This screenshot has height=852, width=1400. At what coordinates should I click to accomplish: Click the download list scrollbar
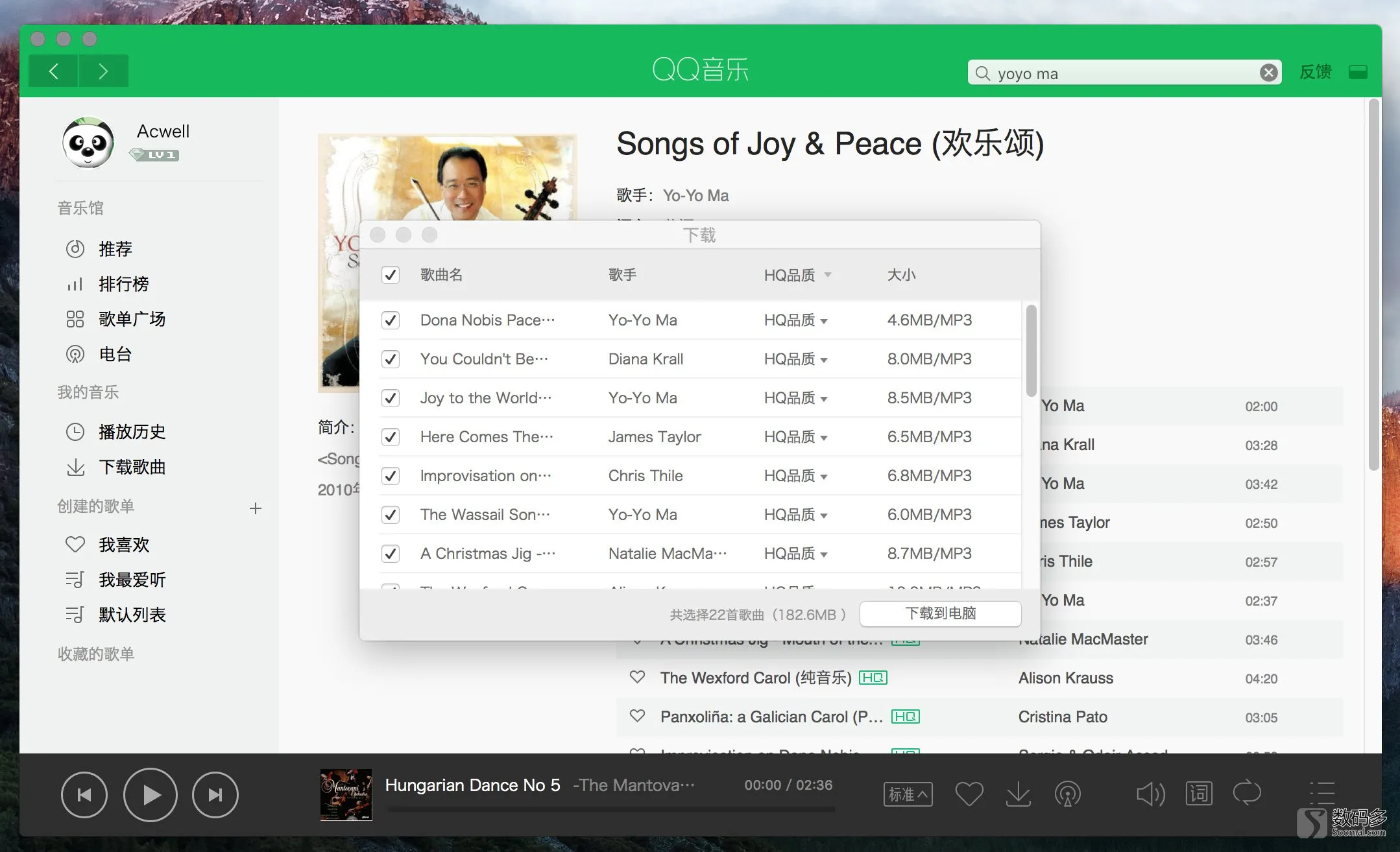pyautogui.click(x=1031, y=351)
